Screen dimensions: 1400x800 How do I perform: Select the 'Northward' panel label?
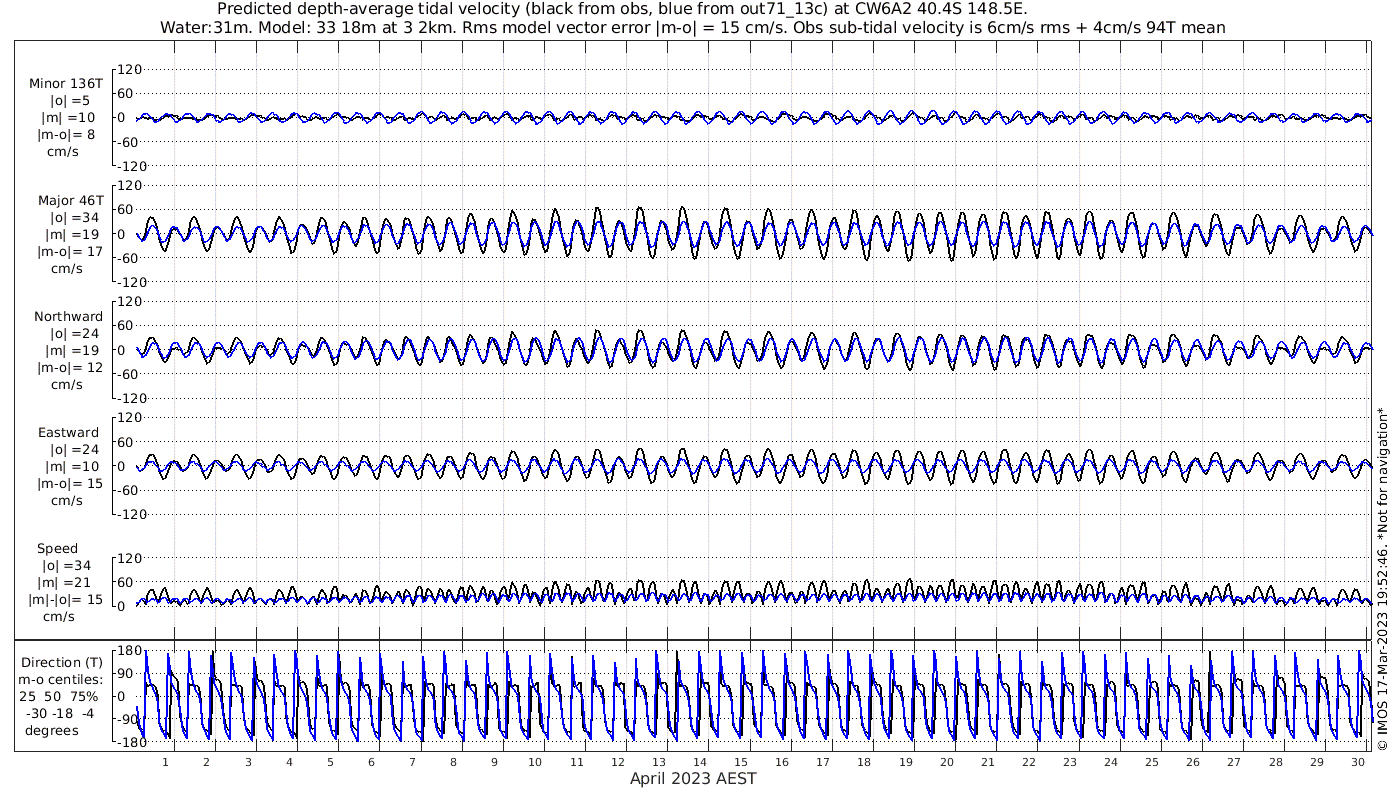click(x=68, y=316)
